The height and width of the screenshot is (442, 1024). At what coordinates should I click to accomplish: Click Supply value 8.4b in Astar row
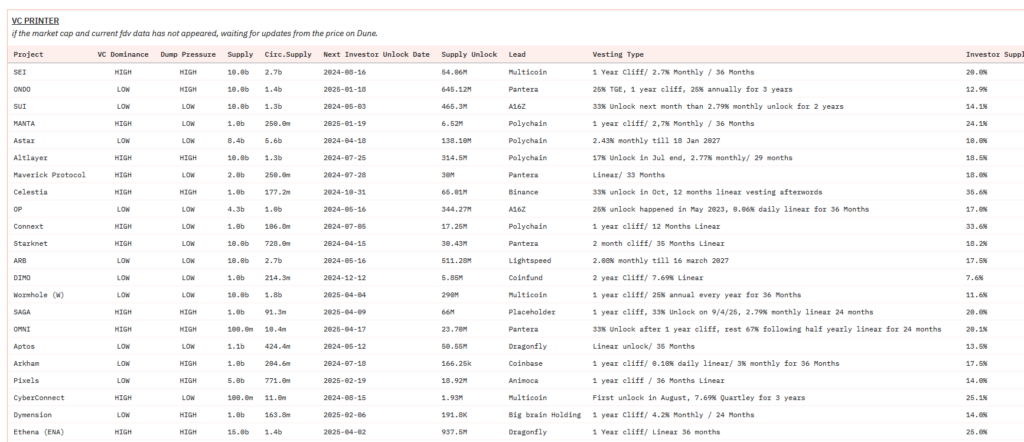pos(236,140)
